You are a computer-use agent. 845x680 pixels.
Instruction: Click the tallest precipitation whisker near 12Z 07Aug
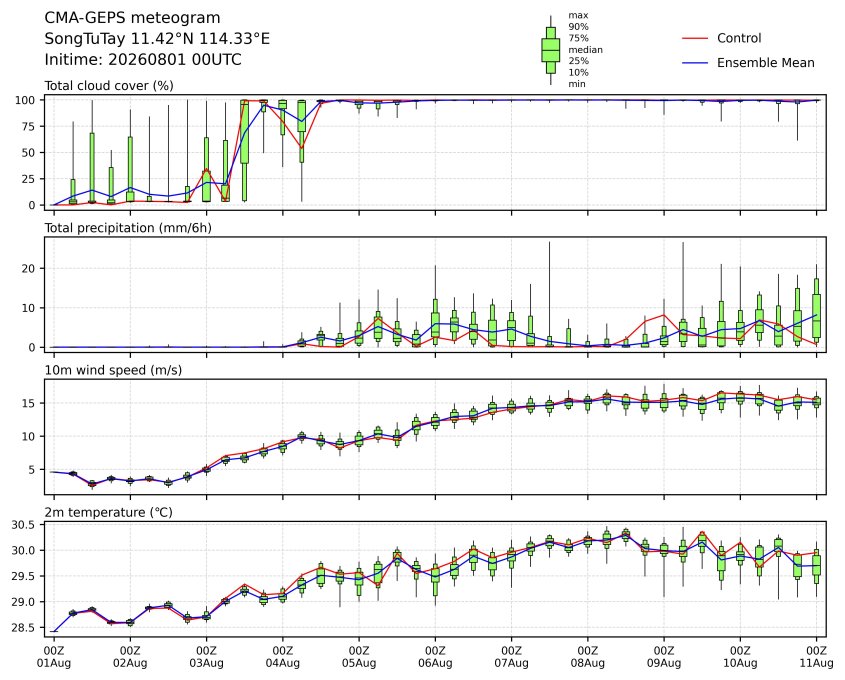click(x=550, y=289)
